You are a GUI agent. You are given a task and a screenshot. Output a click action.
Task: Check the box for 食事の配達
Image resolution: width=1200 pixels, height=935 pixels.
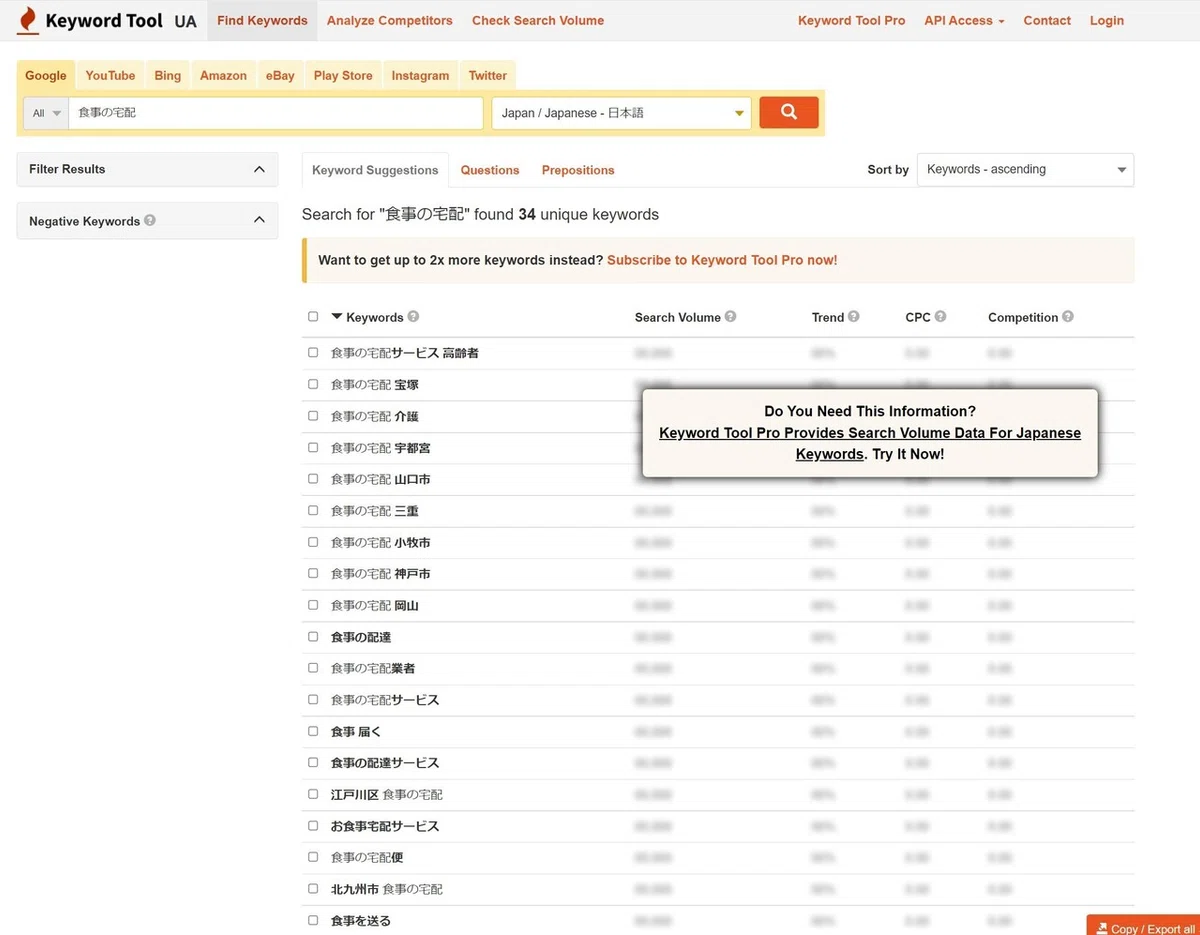tap(313, 636)
